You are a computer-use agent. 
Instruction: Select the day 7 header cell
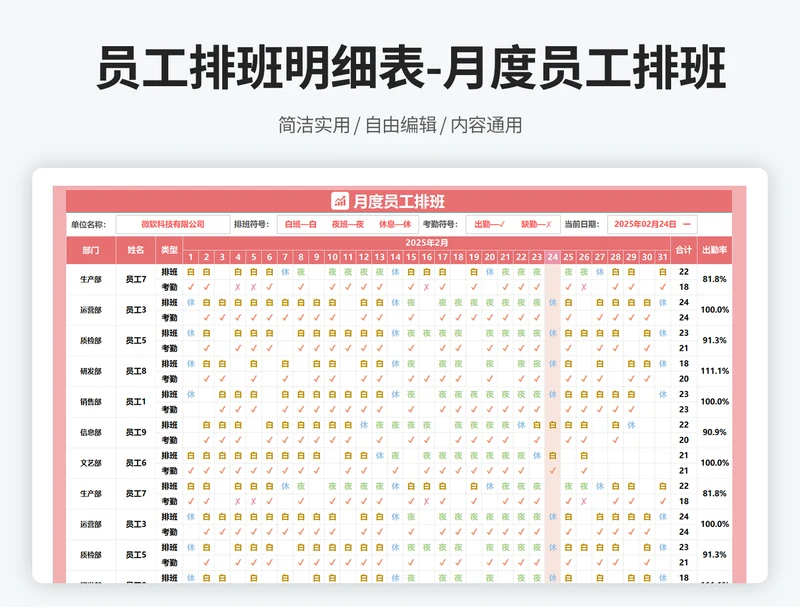click(285, 257)
